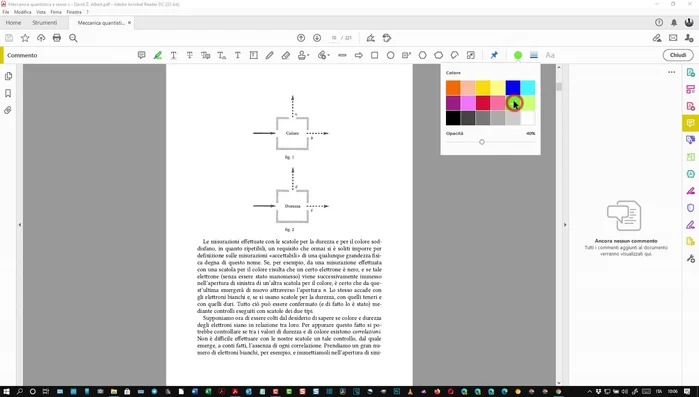Click the notifications bell icon
Viewport: 699px width, 397px height.
(674, 23)
